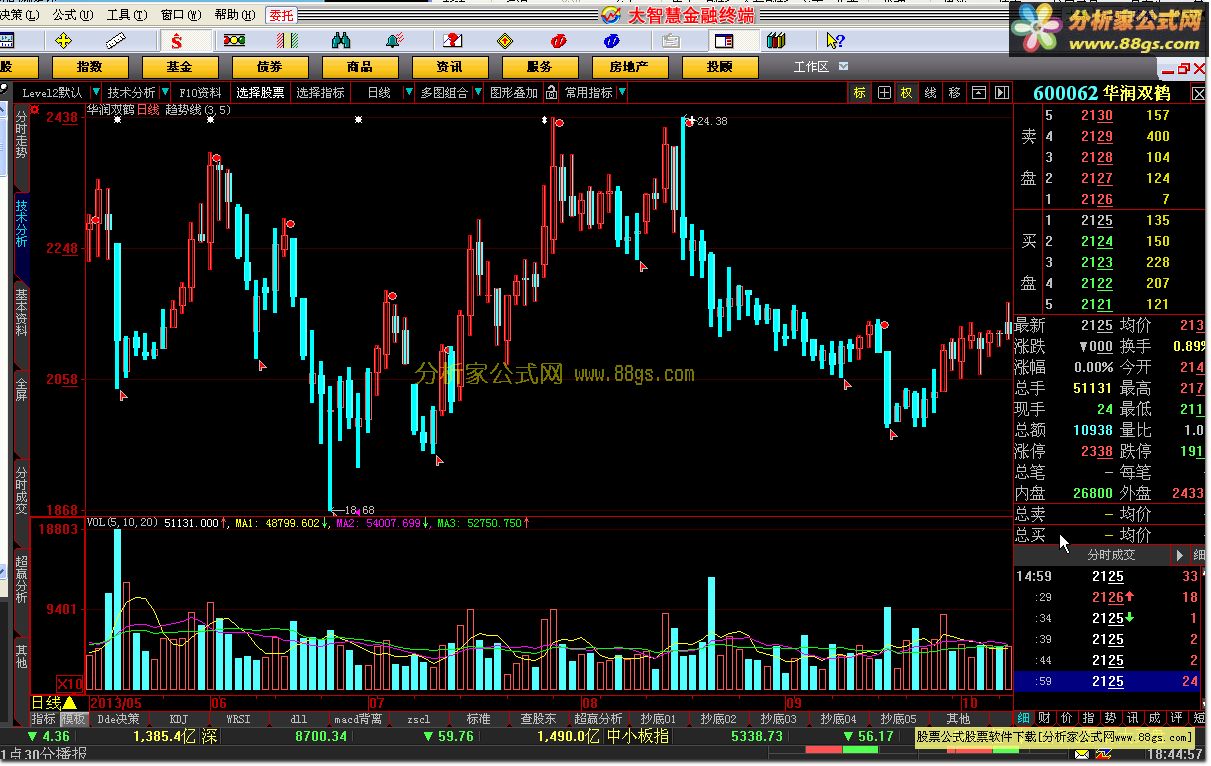Click the window layout toolbar icon

pos(723,41)
